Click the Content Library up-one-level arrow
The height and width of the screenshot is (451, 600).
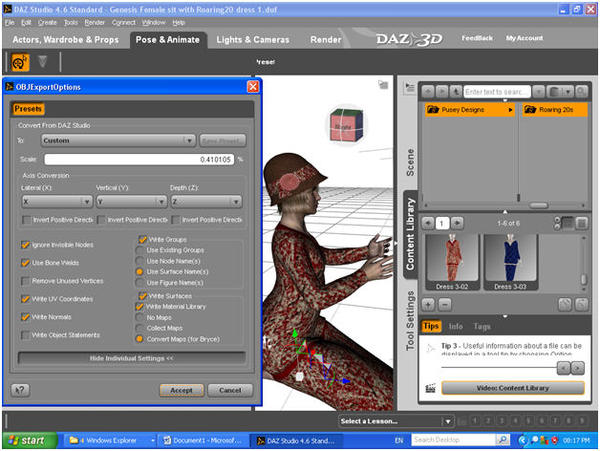point(455,92)
